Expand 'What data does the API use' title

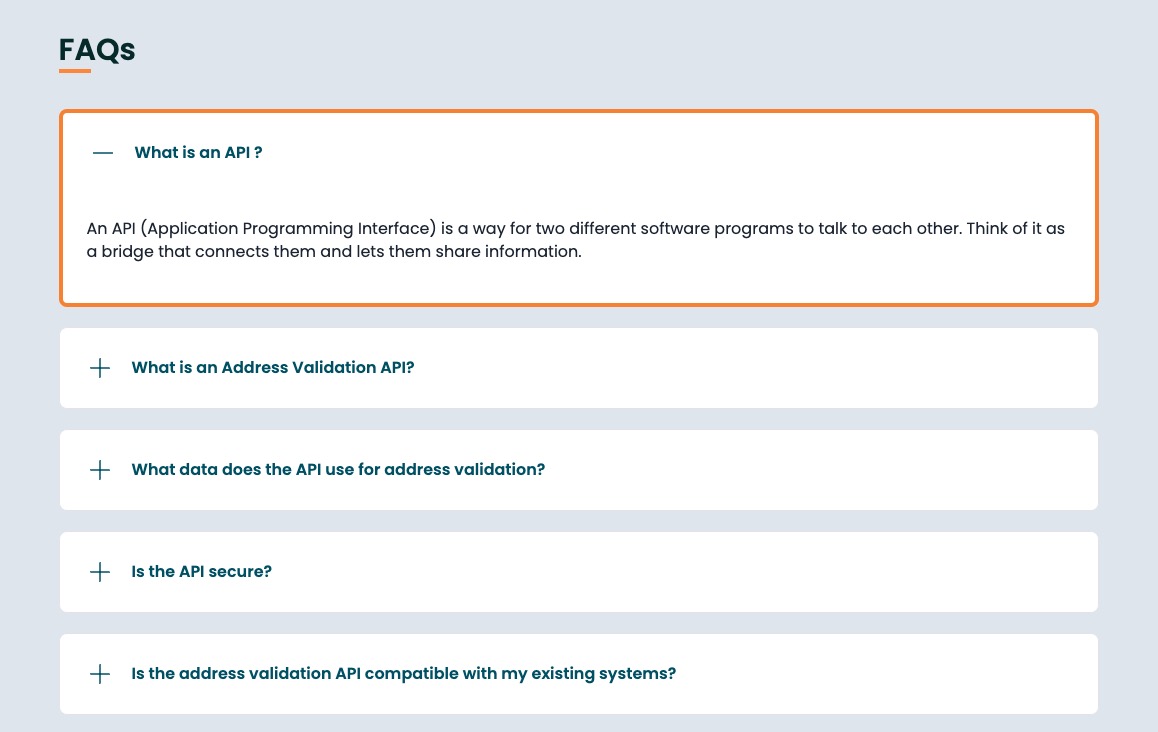[338, 469]
